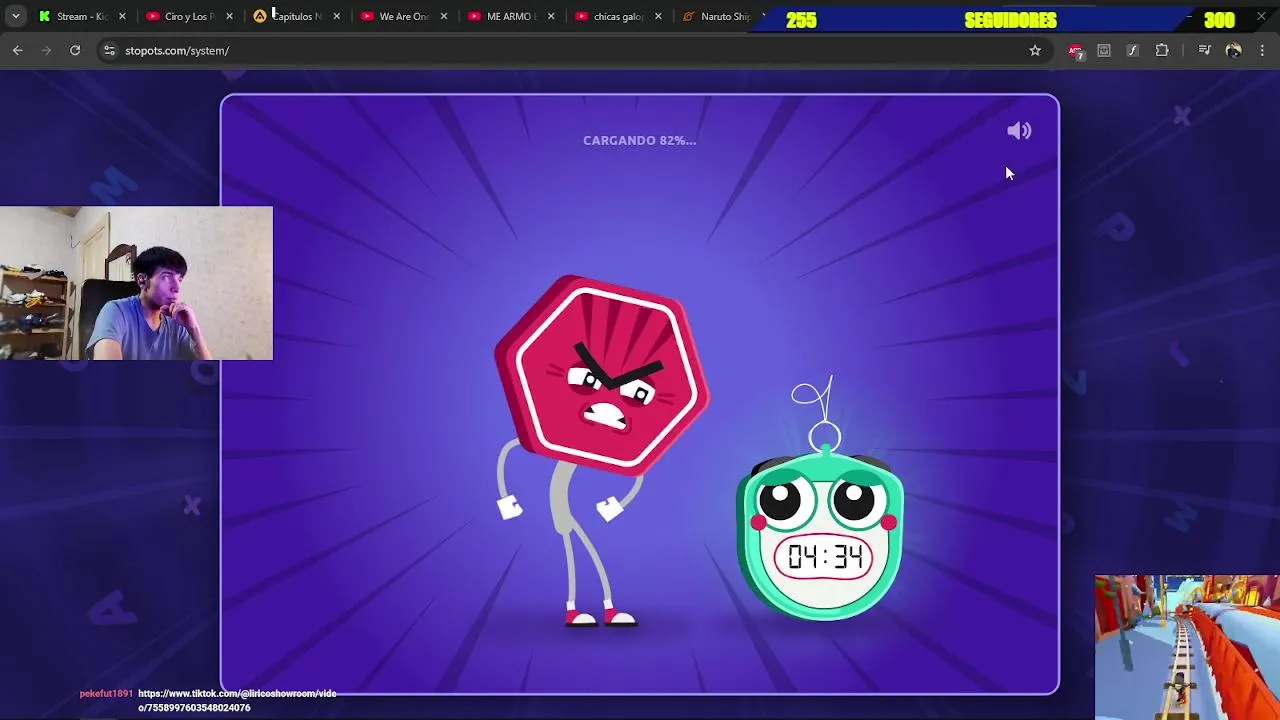Click the webcam overlay video
Viewport: 1280px width, 720px height.
click(x=136, y=283)
